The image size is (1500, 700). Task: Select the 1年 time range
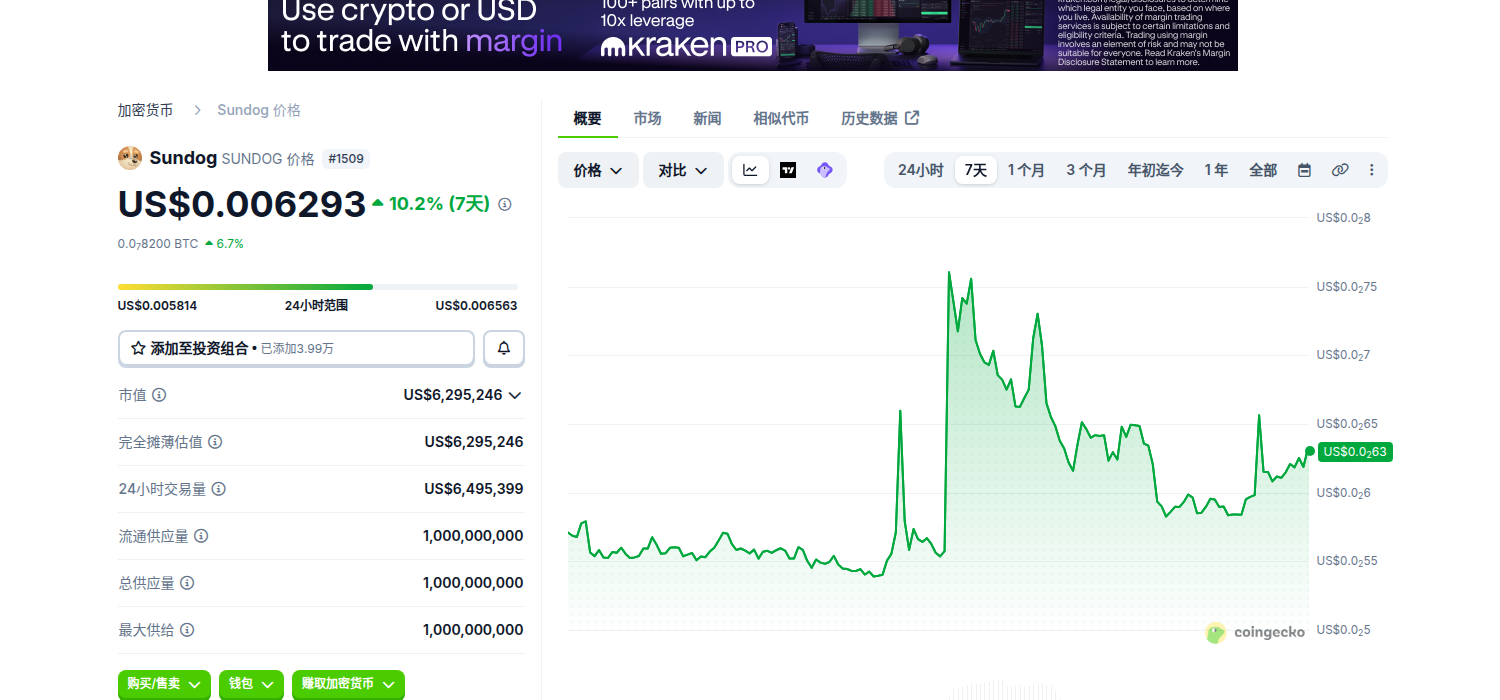coord(1216,170)
